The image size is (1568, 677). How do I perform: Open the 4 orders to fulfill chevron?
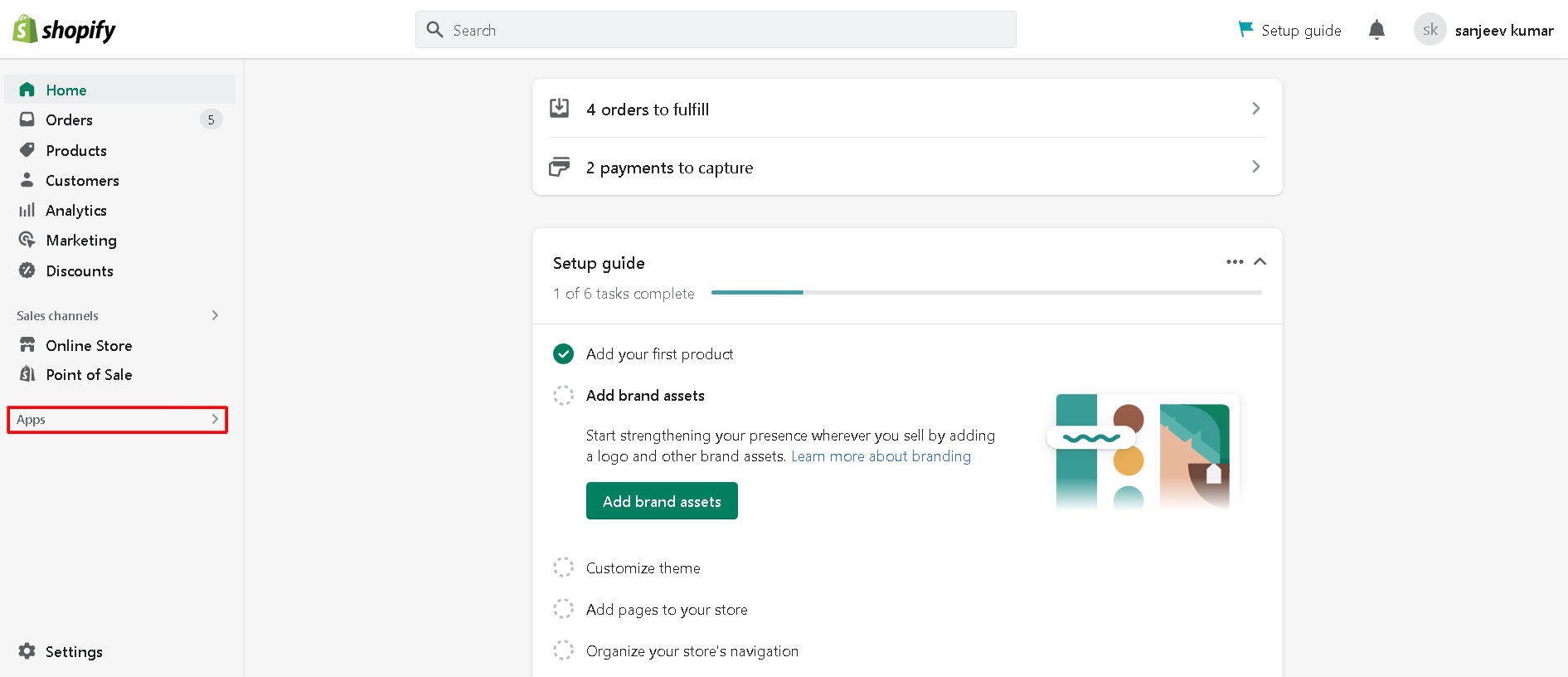[1255, 109]
